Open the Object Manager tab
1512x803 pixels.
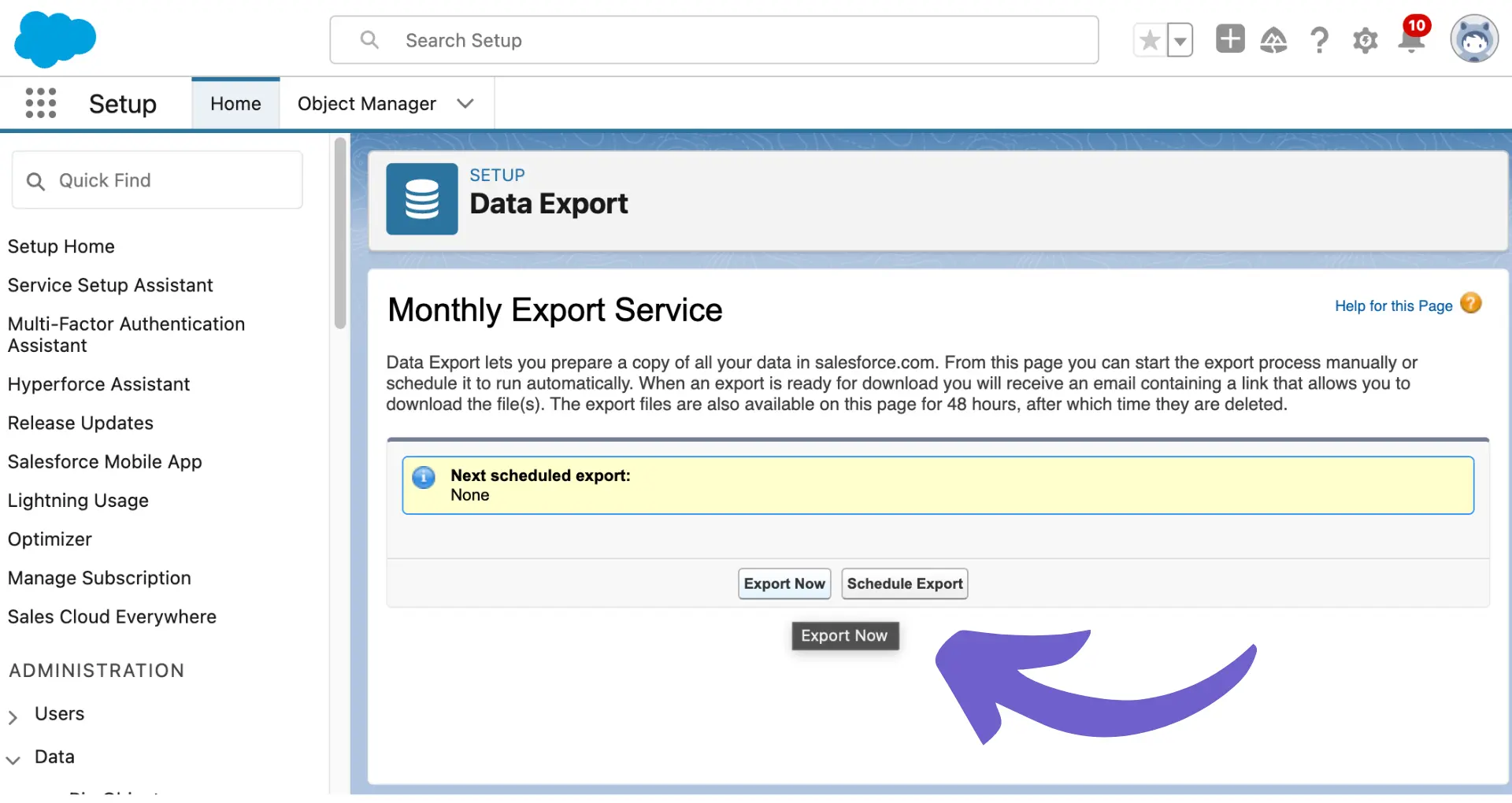(366, 104)
